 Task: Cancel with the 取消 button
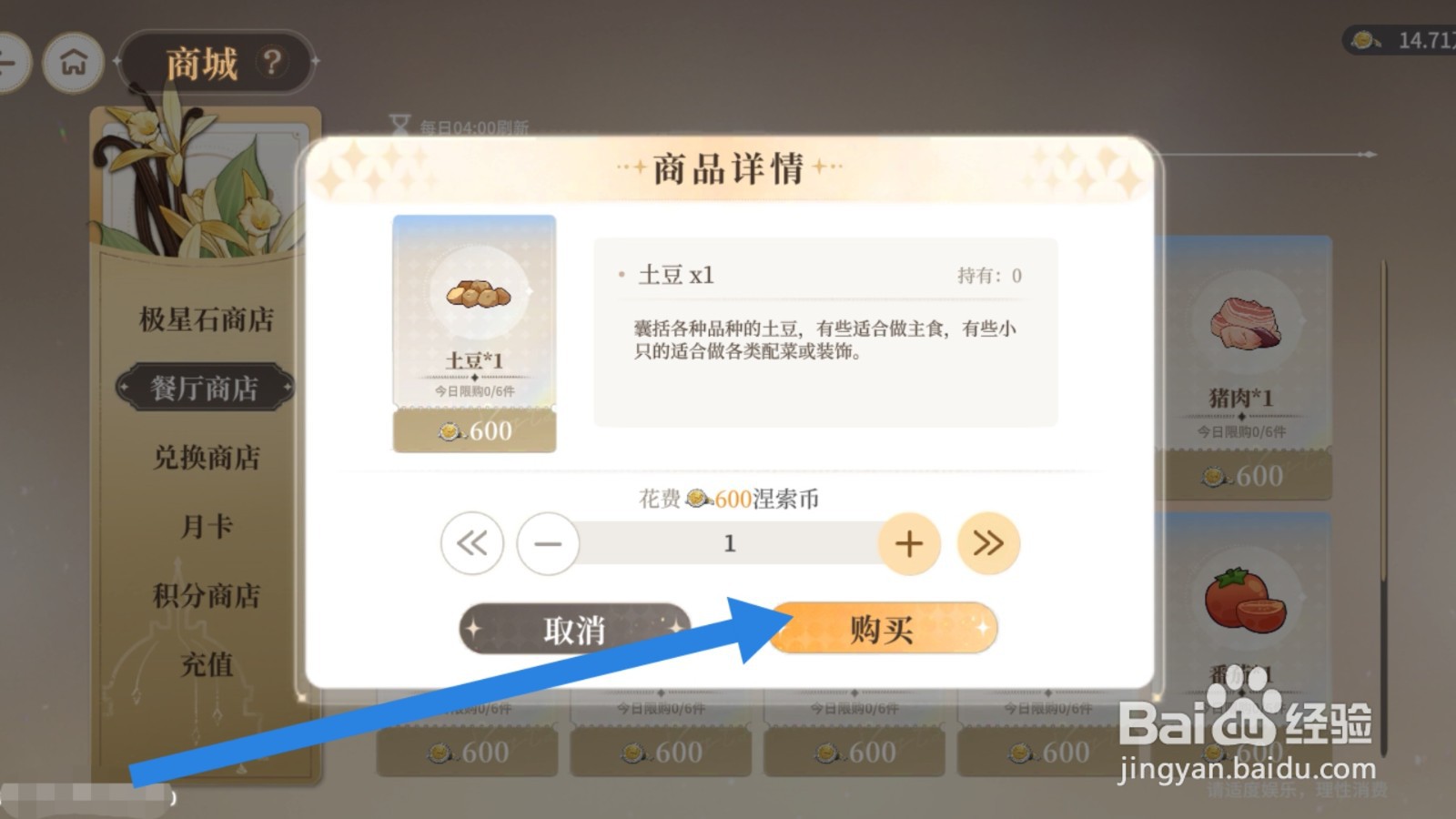click(x=575, y=628)
